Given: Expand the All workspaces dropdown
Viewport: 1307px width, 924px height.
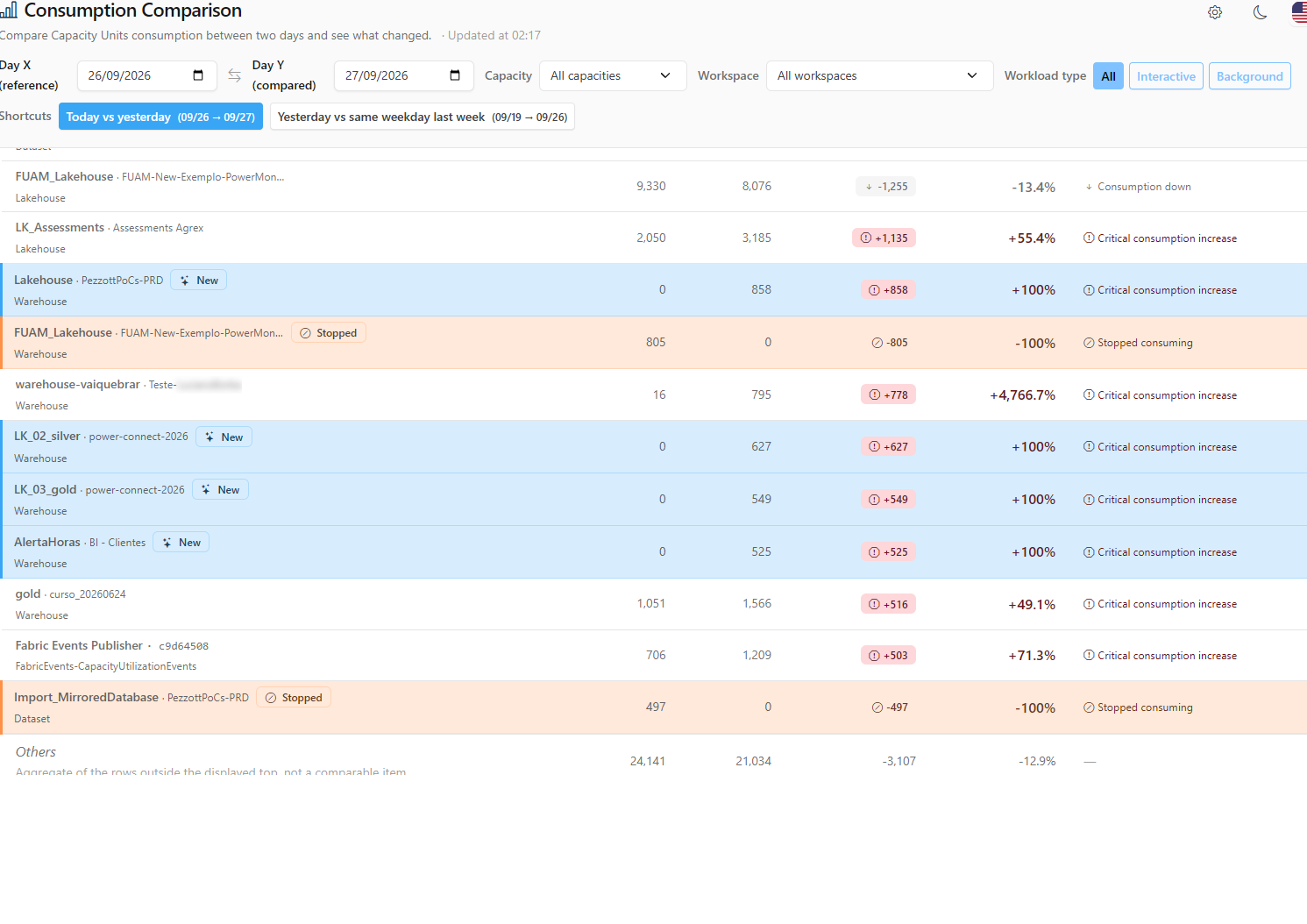Looking at the screenshot, I should coord(879,75).
